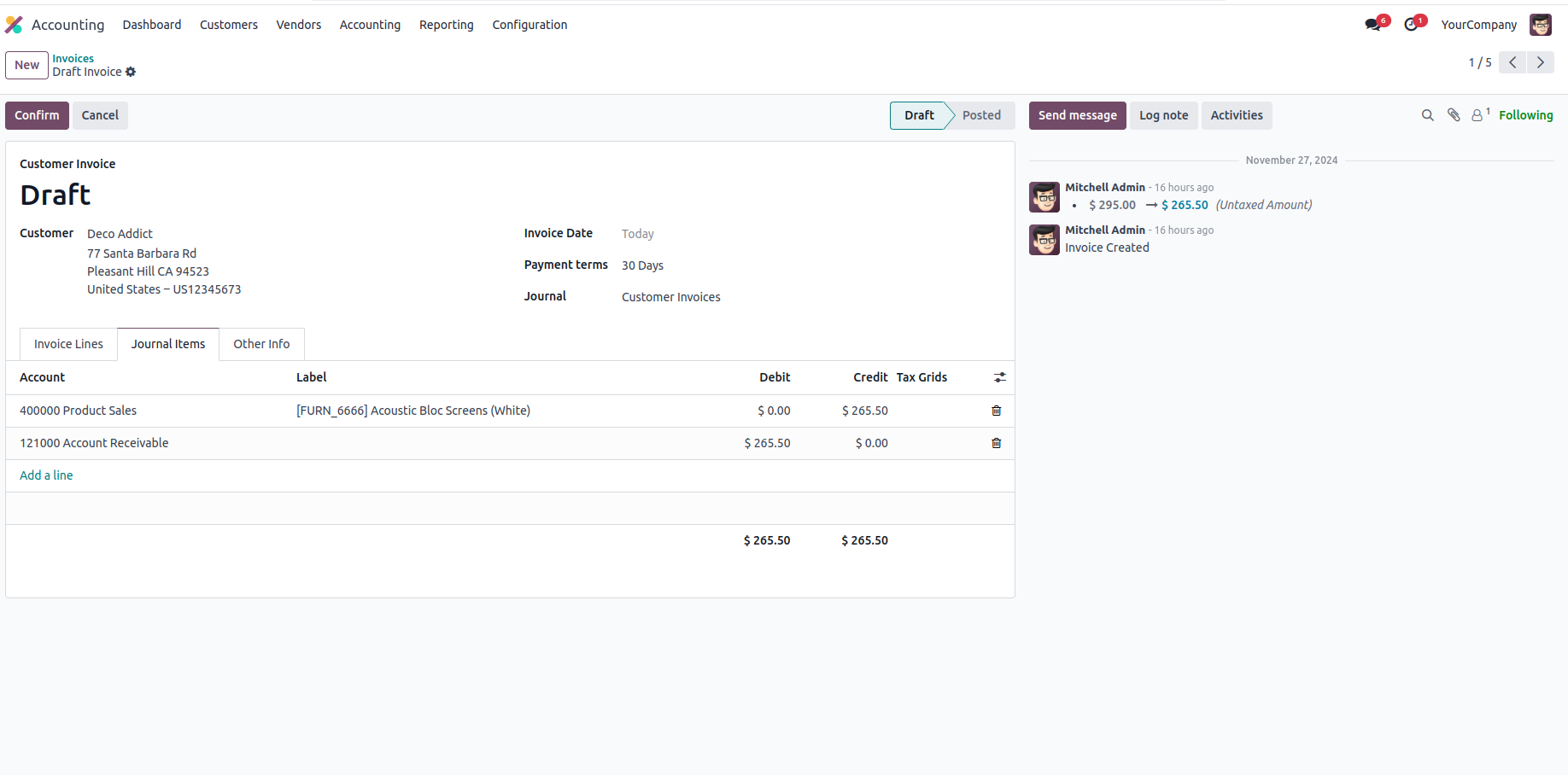1568x775 pixels.
Task: Go to previous invoice record arrow
Action: (1512, 62)
